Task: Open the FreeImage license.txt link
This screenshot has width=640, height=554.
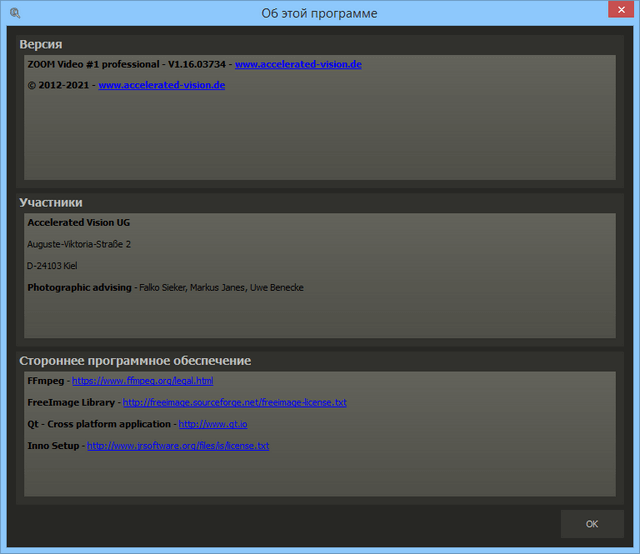Action: pyautogui.click(x=235, y=403)
